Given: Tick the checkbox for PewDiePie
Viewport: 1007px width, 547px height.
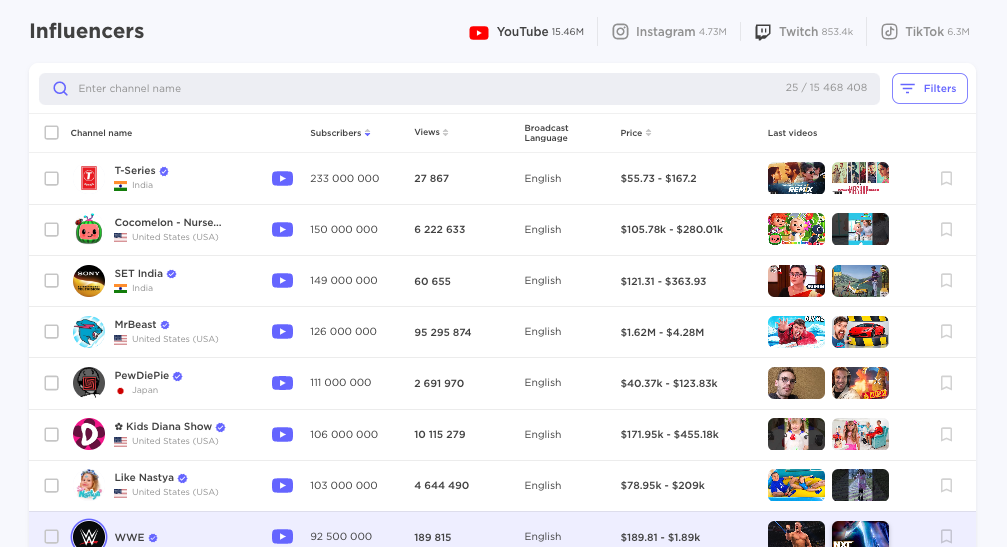Looking at the screenshot, I should click(x=52, y=383).
